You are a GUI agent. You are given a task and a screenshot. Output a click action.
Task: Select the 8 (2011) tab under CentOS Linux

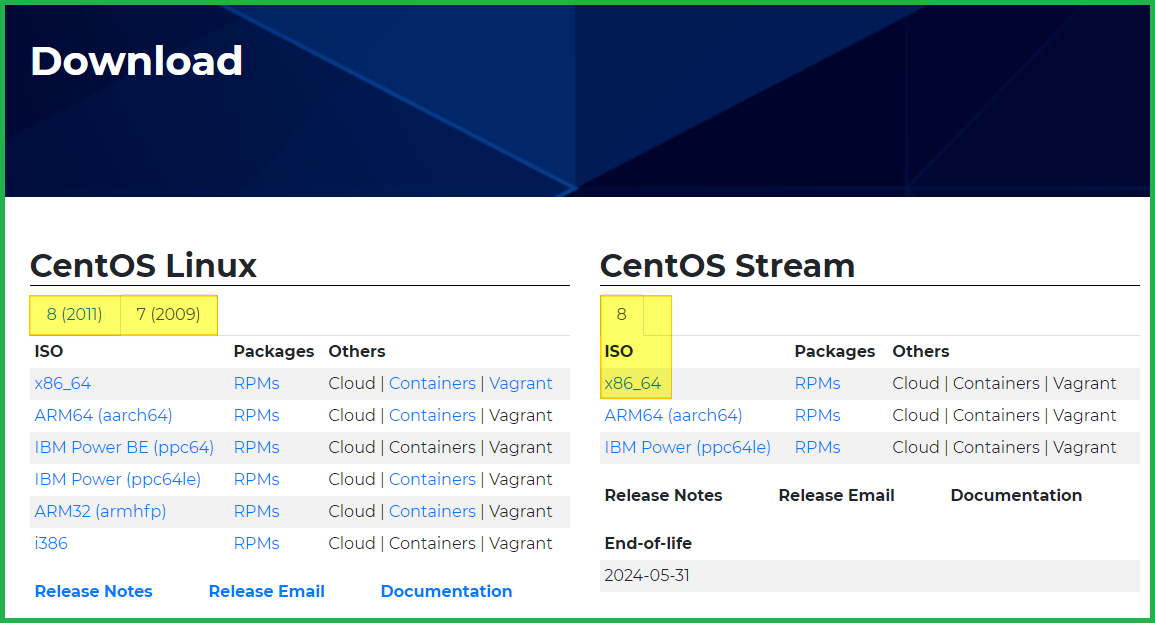(x=74, y=314)
